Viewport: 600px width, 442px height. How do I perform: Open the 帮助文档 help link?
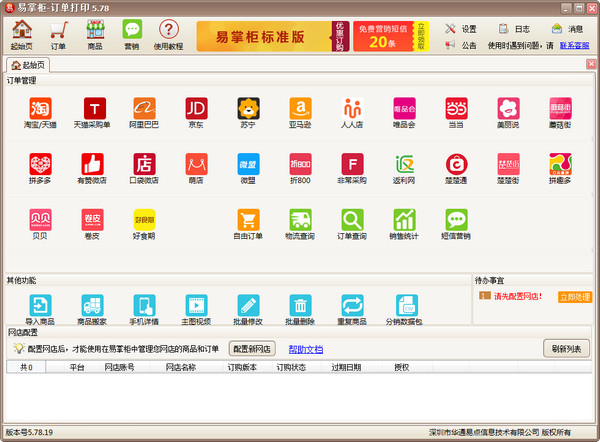coord(305,349)
